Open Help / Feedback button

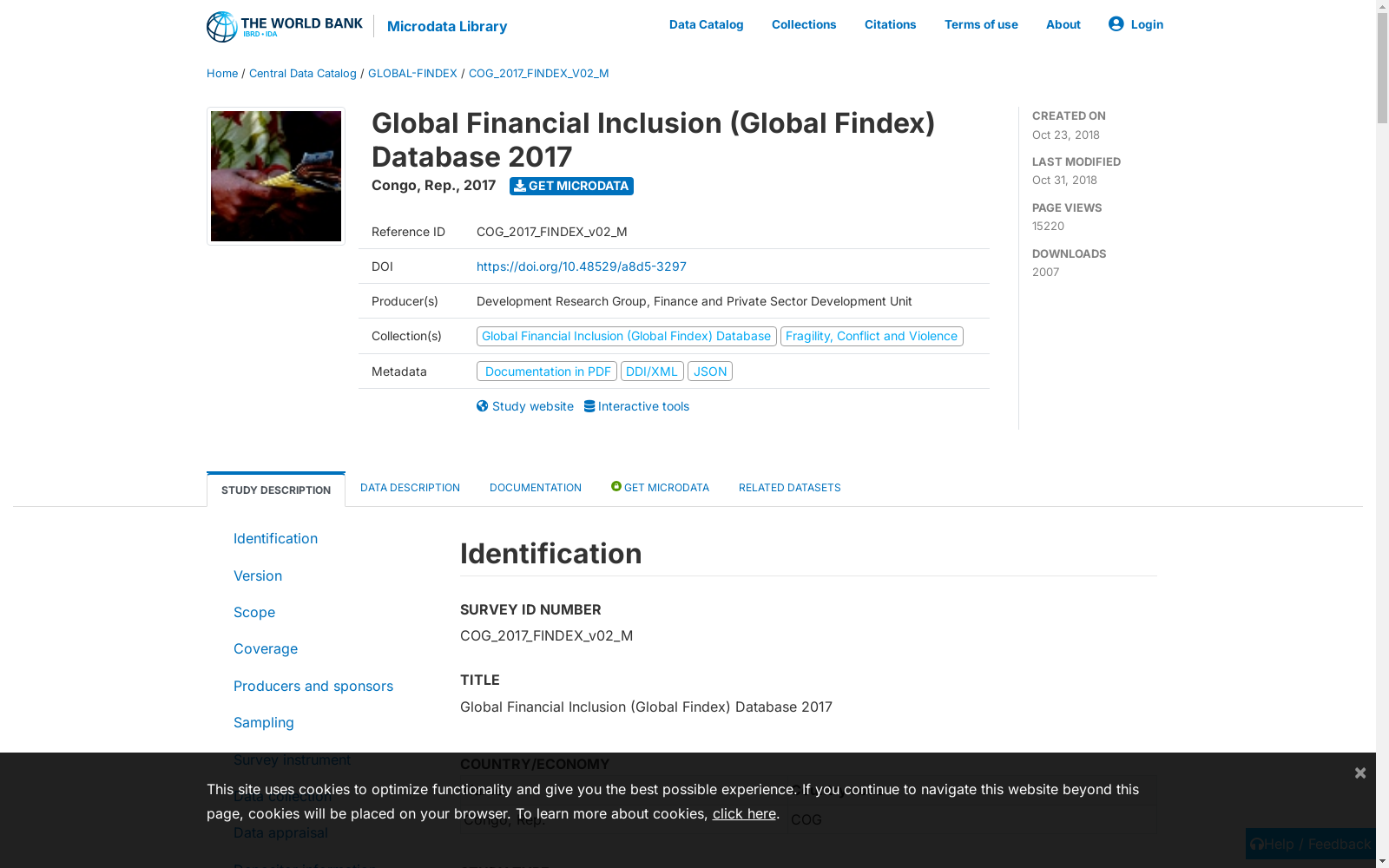[1311, 844]
